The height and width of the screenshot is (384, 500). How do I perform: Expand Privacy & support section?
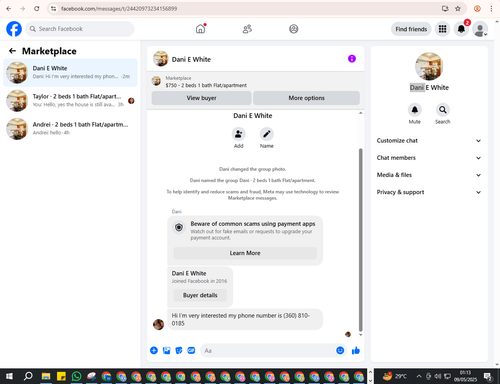pyautogui.click(x=429, y=192)
